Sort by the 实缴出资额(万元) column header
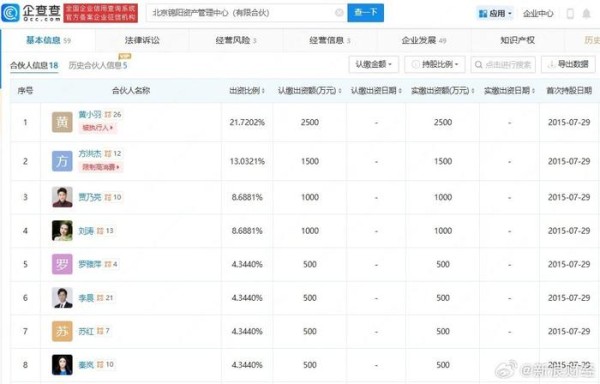The height and width of the screenshot is (384, 600). (x=442, y=91)
